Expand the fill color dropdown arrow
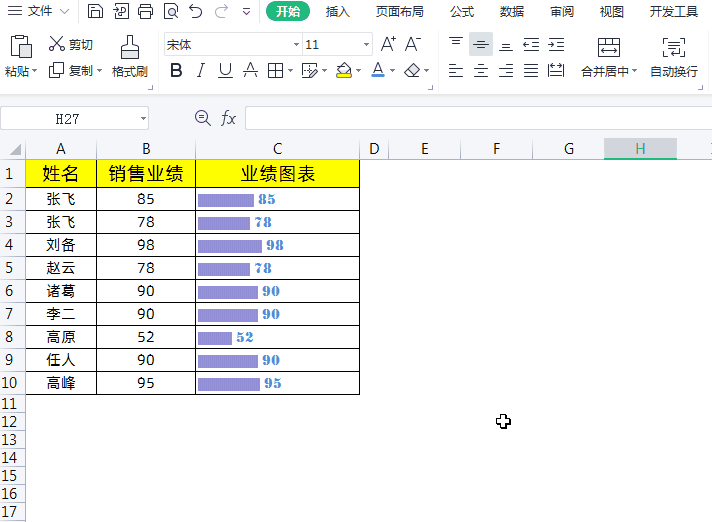Viewport: 712px width, 522px height. [x=358, y=71]
